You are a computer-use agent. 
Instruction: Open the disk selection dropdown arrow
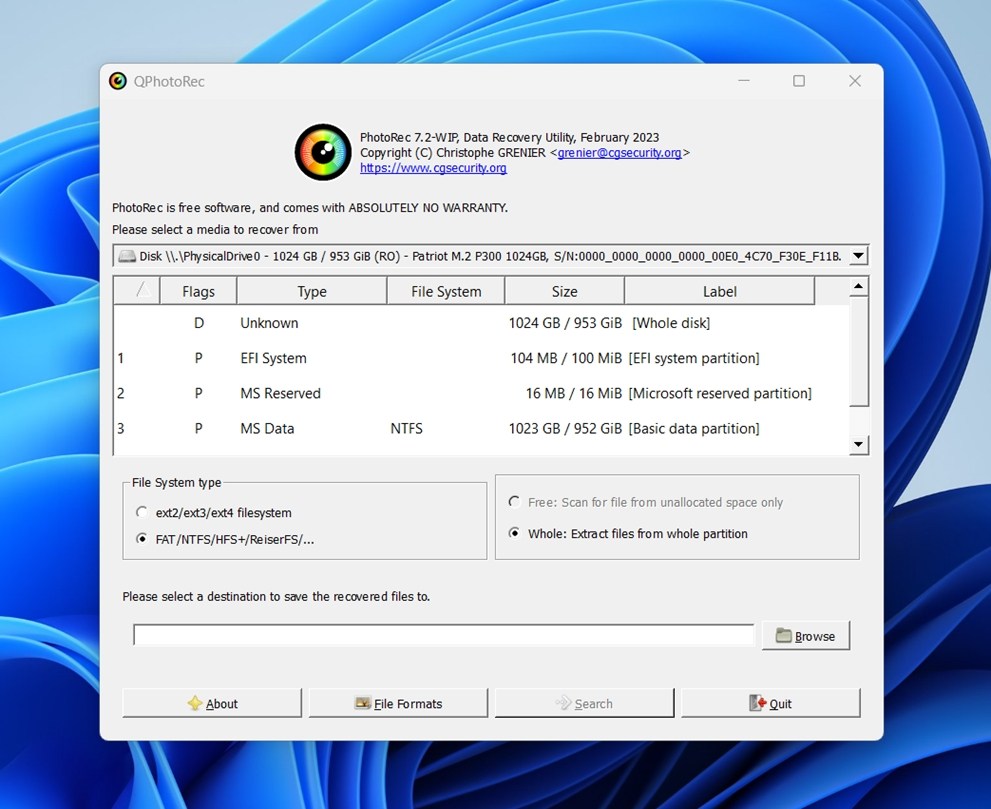pos(858,256)
